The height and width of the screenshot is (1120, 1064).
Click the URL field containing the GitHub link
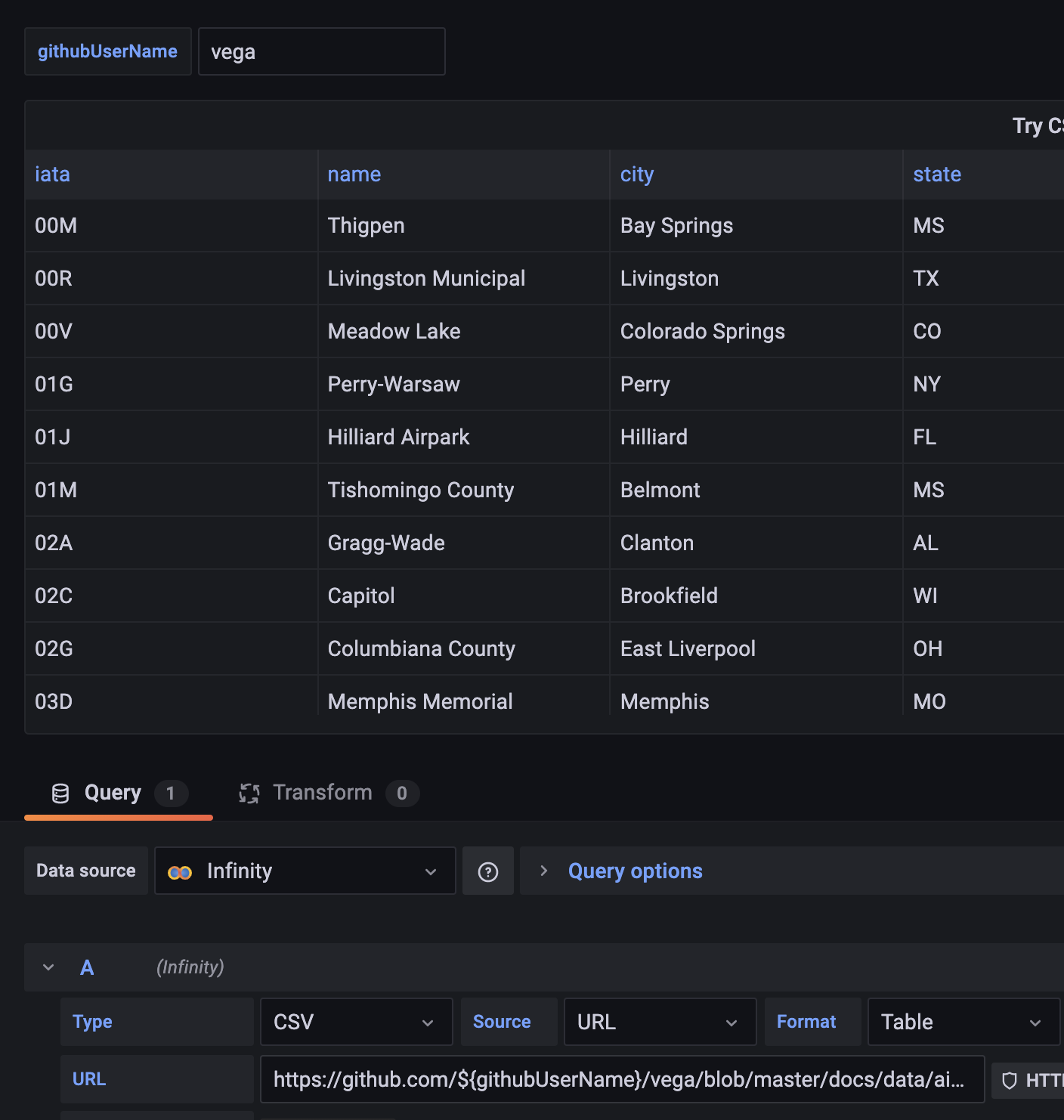[620, 1079]
